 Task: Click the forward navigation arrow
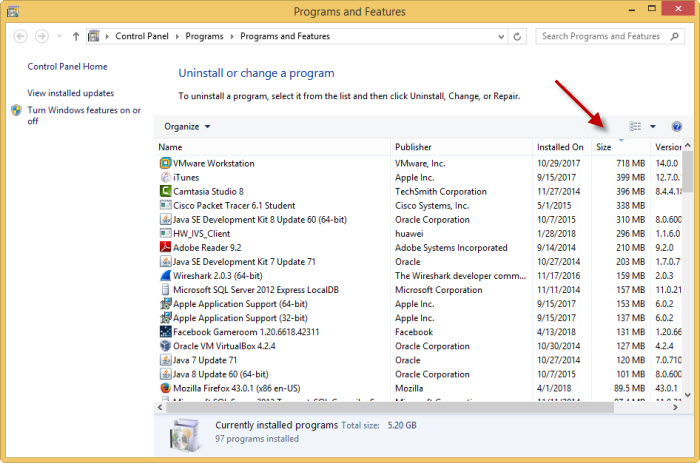coord(42,36)
